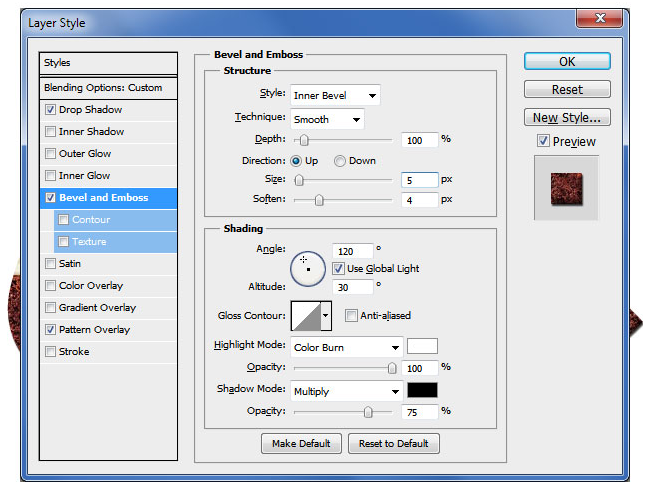Select the Down direction radio button
Viewport: 645px width, 483px height.
pos(340,161)
